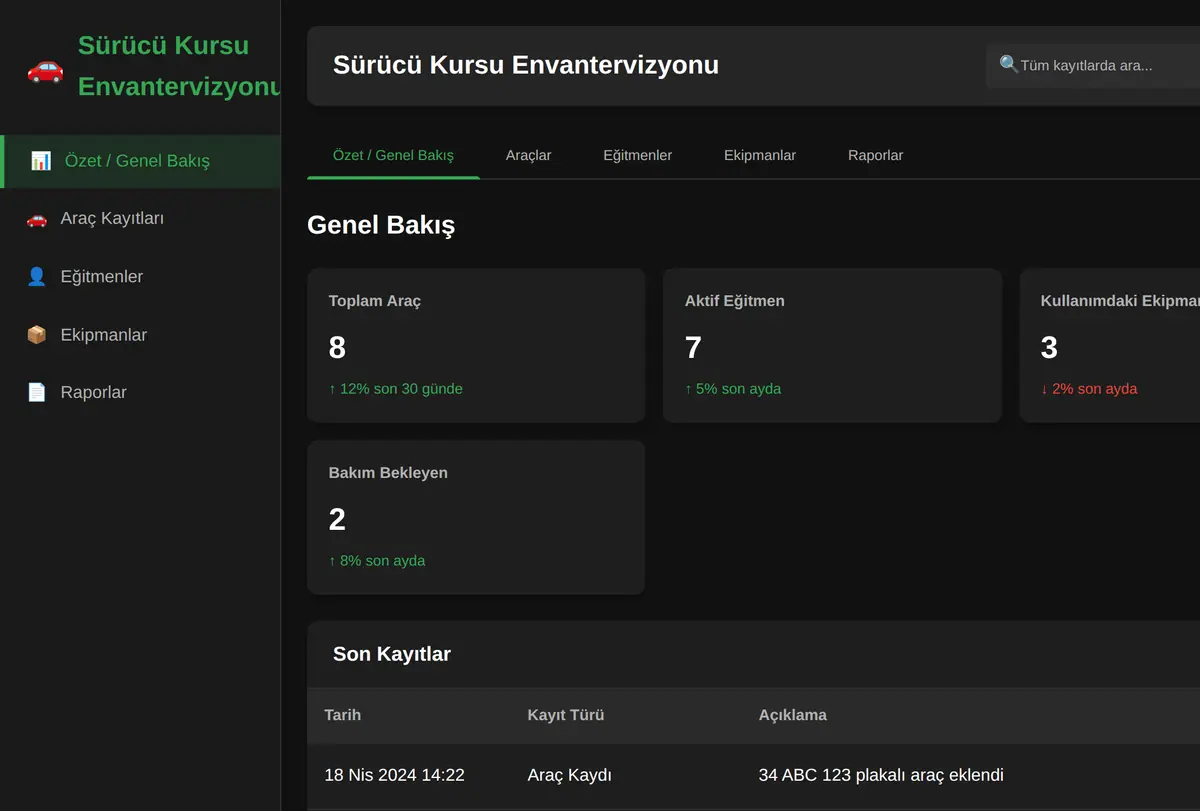This screenshot has height=811, width=1200.
Task: Switch to the Araçlar tab
Action: click(x=528, y=156)
